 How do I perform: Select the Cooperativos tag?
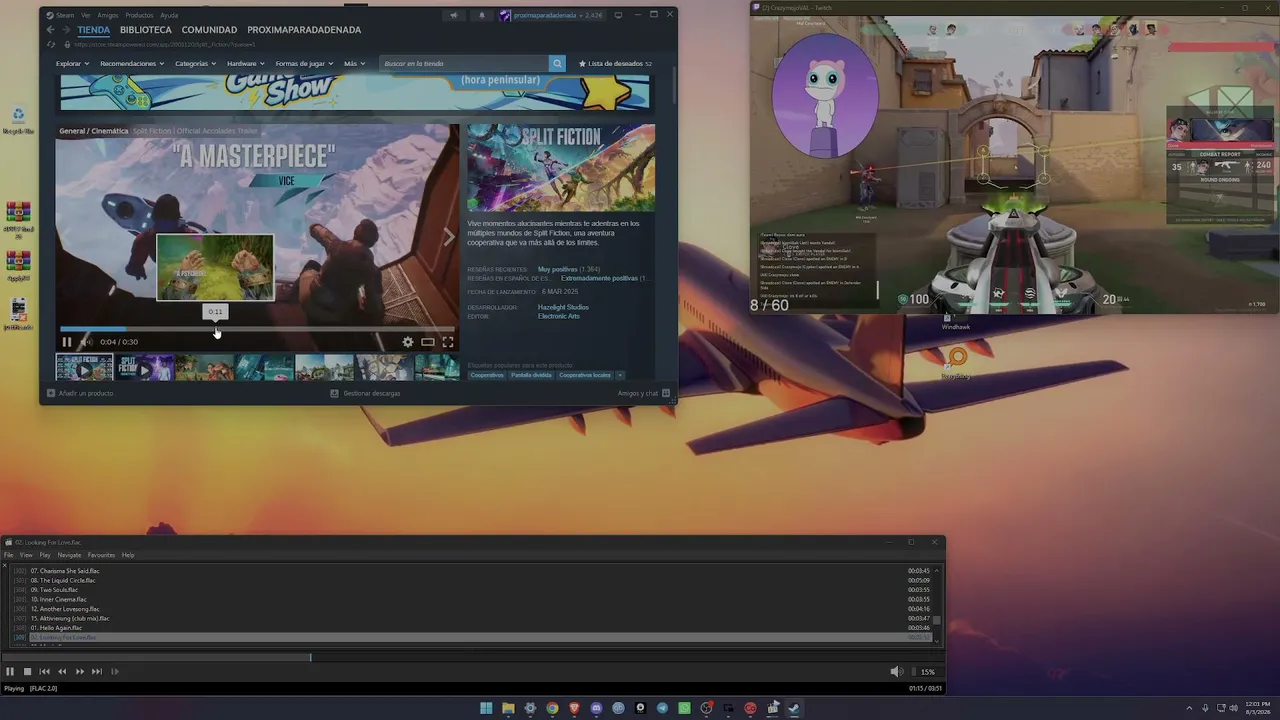[x=487, y=375]
